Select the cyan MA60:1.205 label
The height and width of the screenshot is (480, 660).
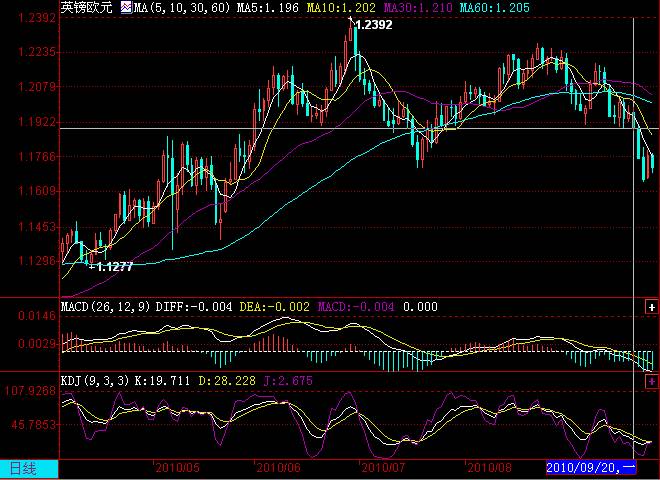pos(494,8)
